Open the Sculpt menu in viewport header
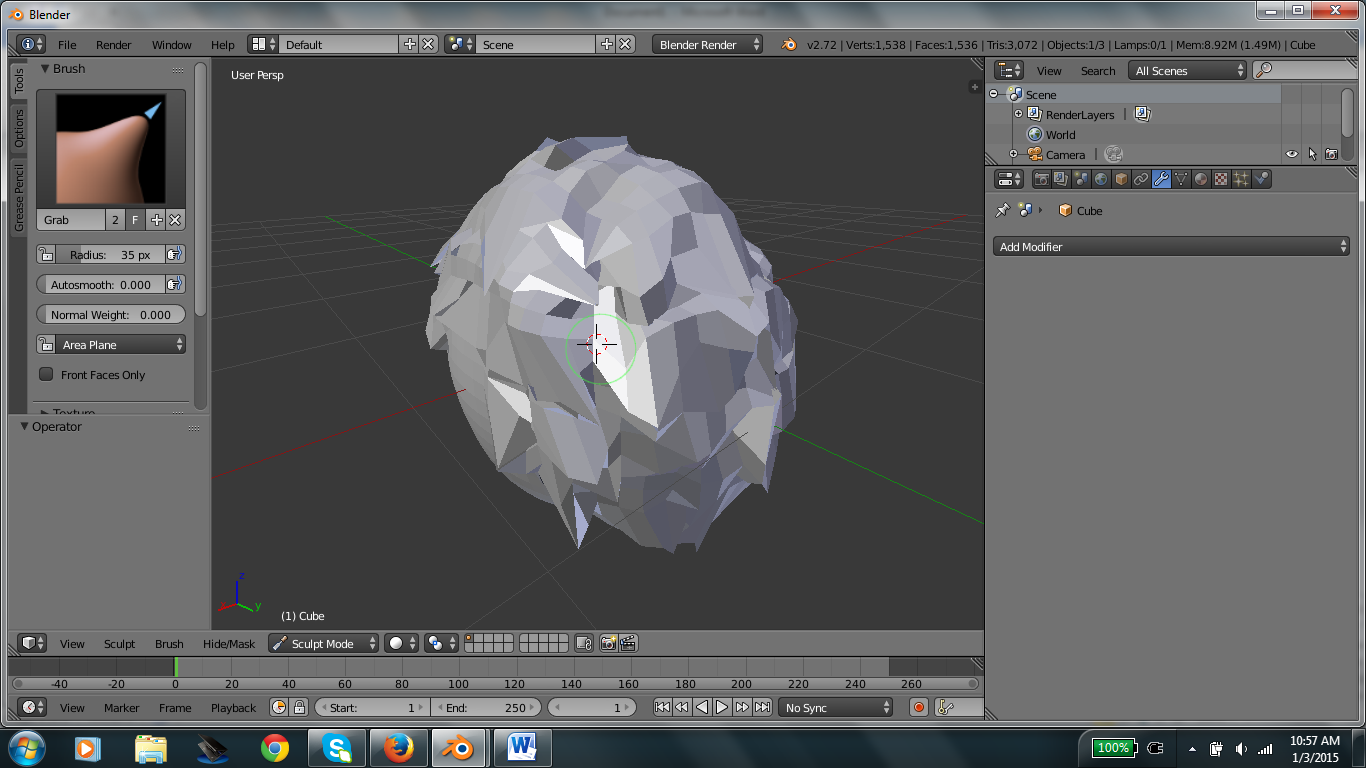1366x768 pixels. pos(120,643)
